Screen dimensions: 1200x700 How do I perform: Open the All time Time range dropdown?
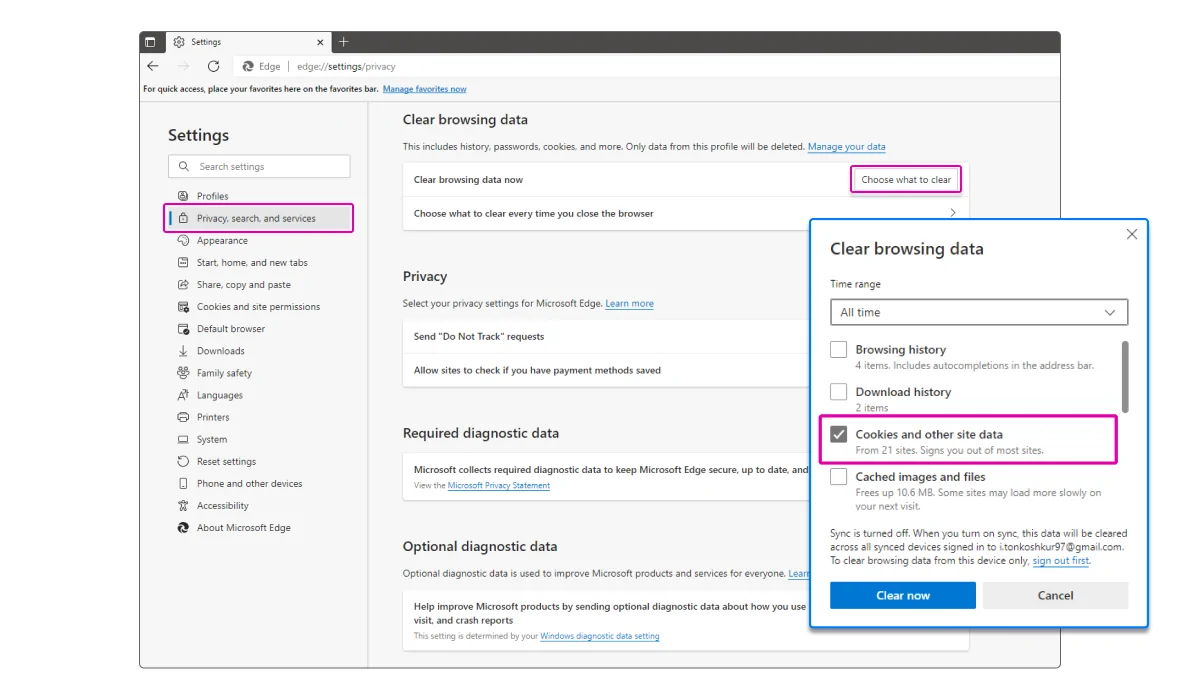[979, 312]
